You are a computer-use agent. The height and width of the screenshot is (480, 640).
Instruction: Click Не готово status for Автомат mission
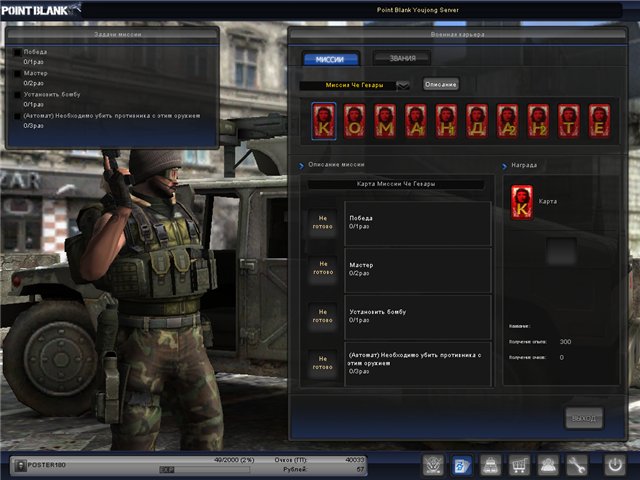[x=322, y=363]
